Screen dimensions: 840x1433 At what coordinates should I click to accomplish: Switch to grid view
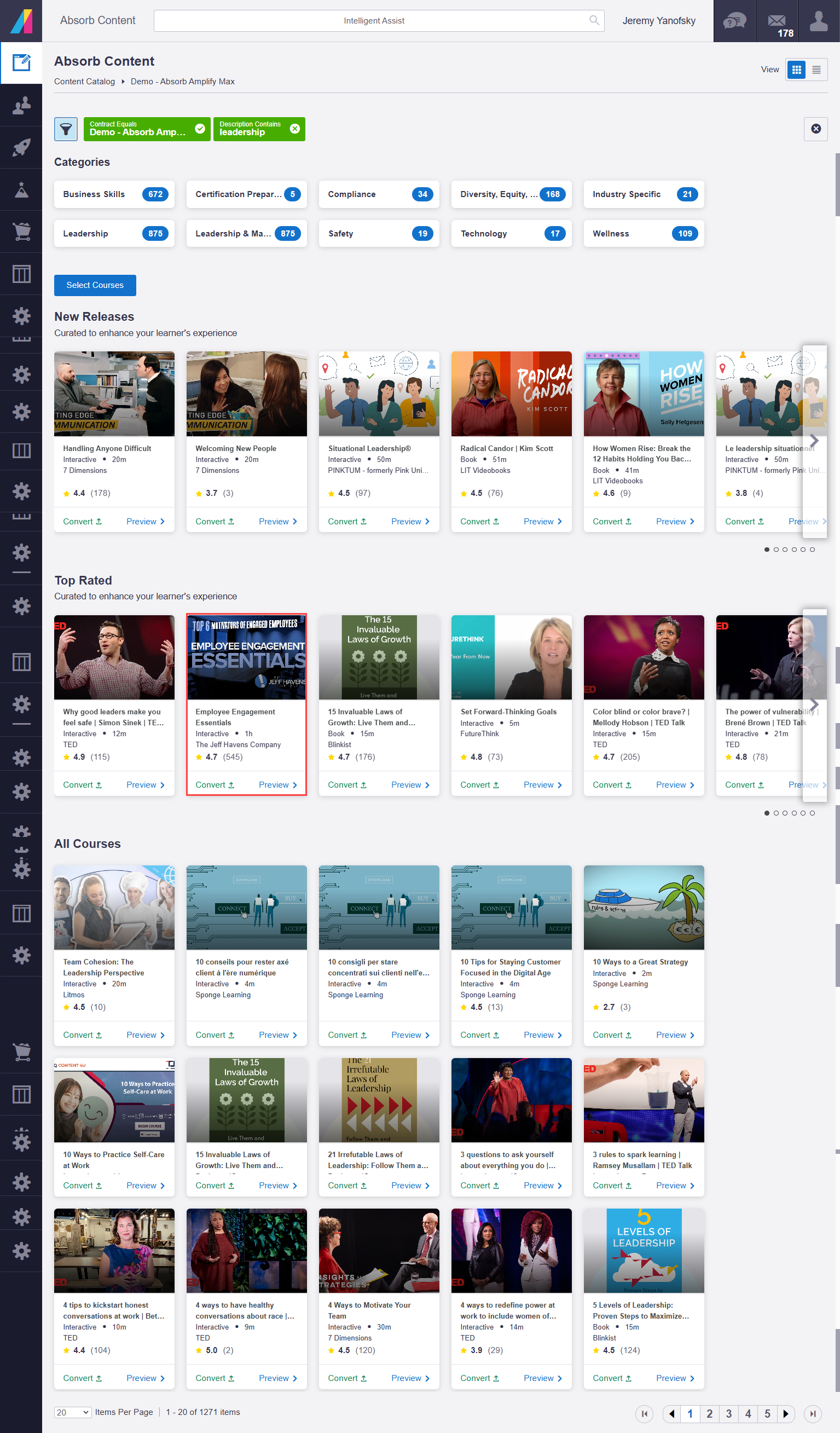[x=796, y=70]
